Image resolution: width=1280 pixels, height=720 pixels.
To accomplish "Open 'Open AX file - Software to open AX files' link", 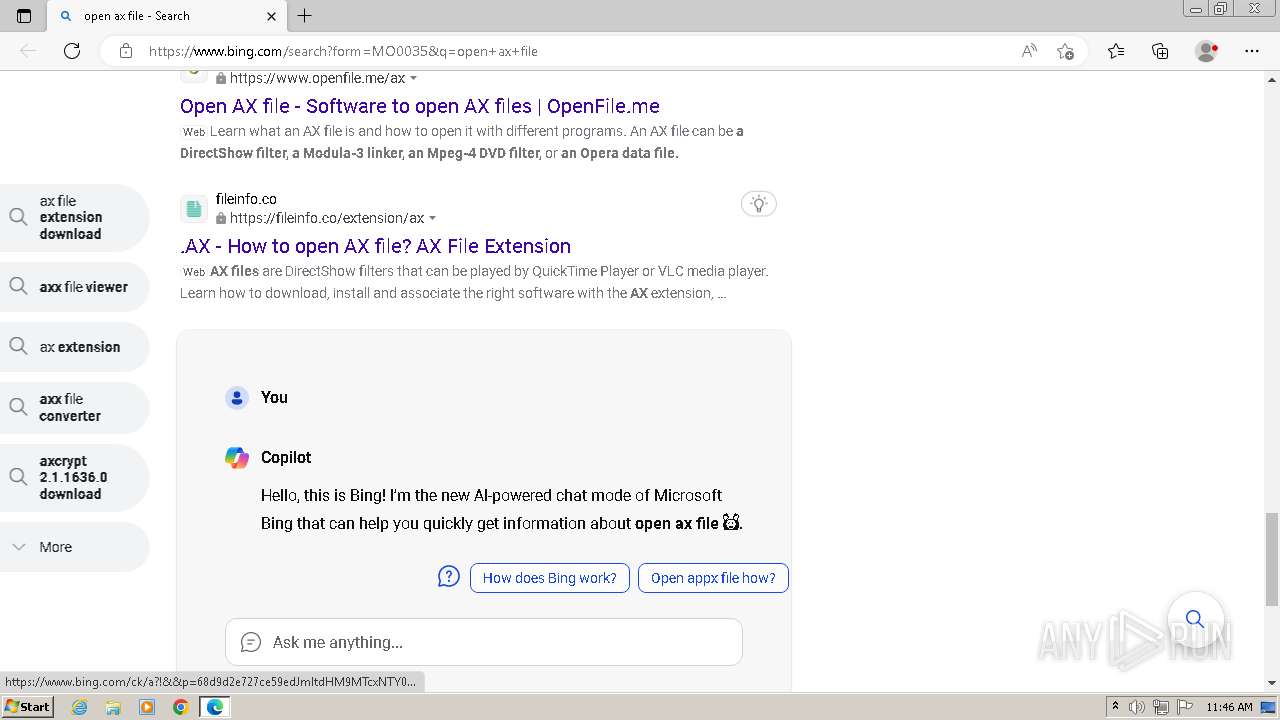I will 420,106.
